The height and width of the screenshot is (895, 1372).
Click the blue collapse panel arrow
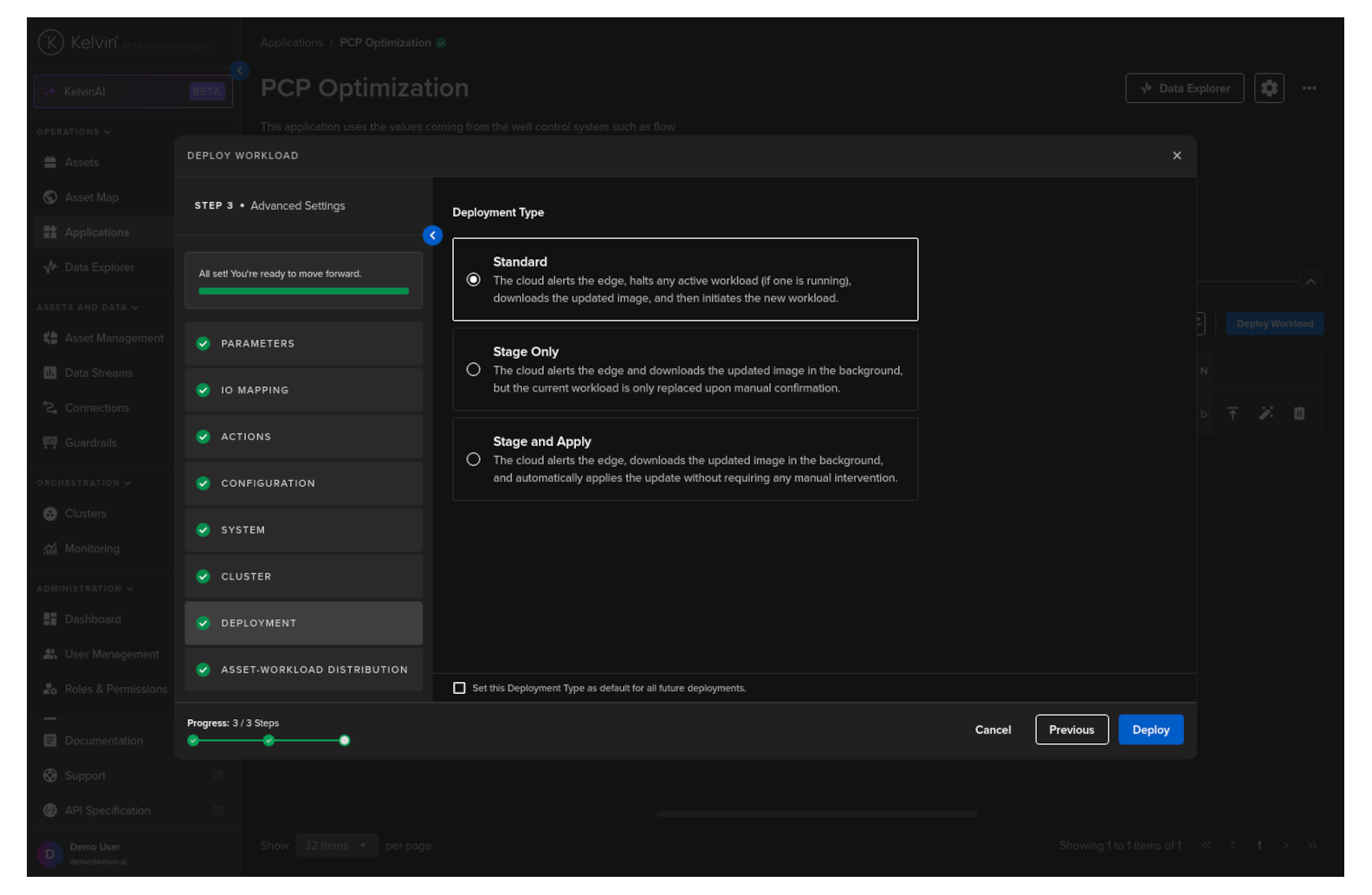[432, 236]
